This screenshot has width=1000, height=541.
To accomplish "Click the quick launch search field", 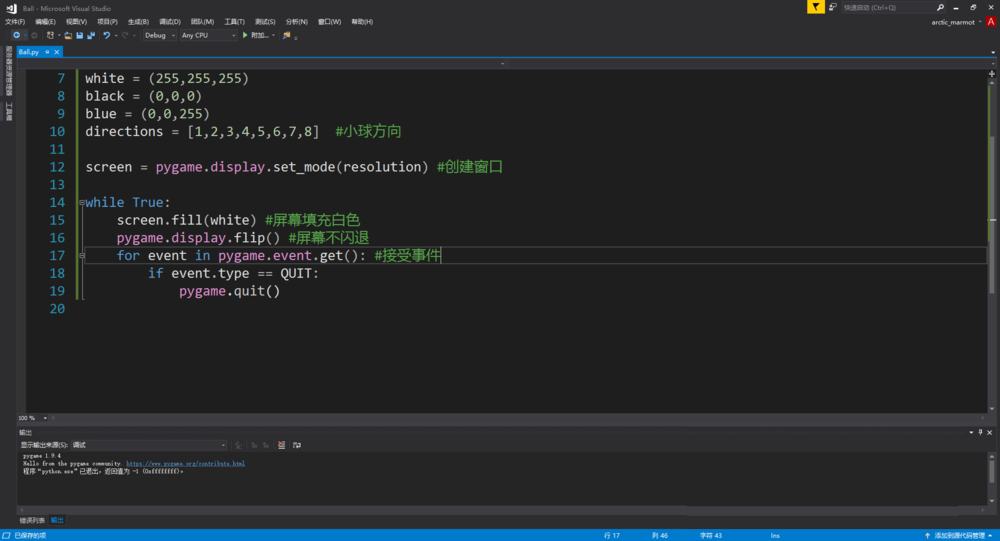I will coord(887,8).
